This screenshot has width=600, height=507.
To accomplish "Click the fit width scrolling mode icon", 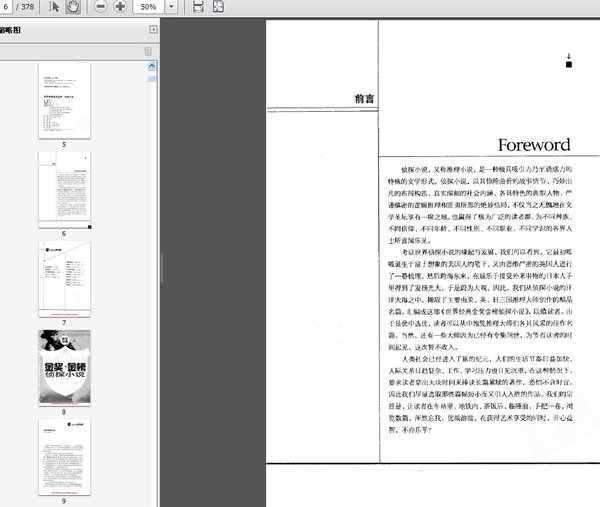I will coord(198,7).
